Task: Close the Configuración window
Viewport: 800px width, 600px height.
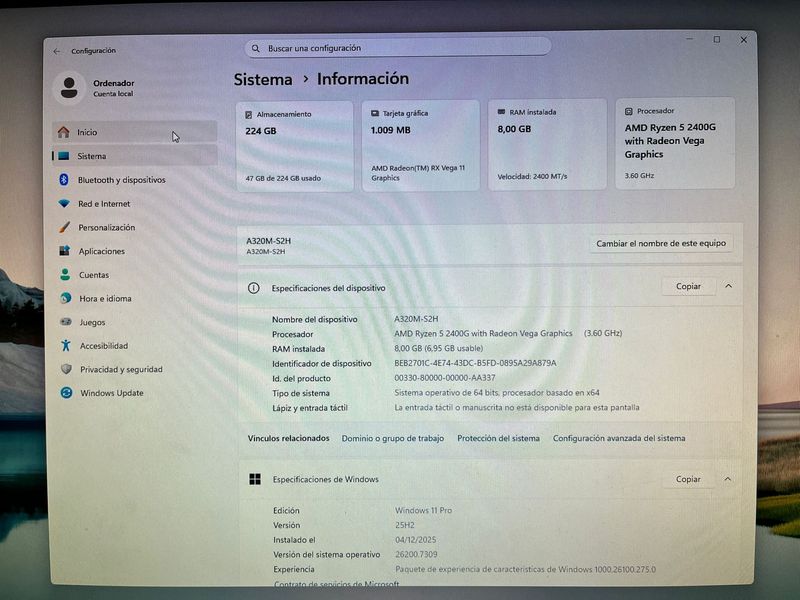Action: pyautogui.click(x=743, y=40)
